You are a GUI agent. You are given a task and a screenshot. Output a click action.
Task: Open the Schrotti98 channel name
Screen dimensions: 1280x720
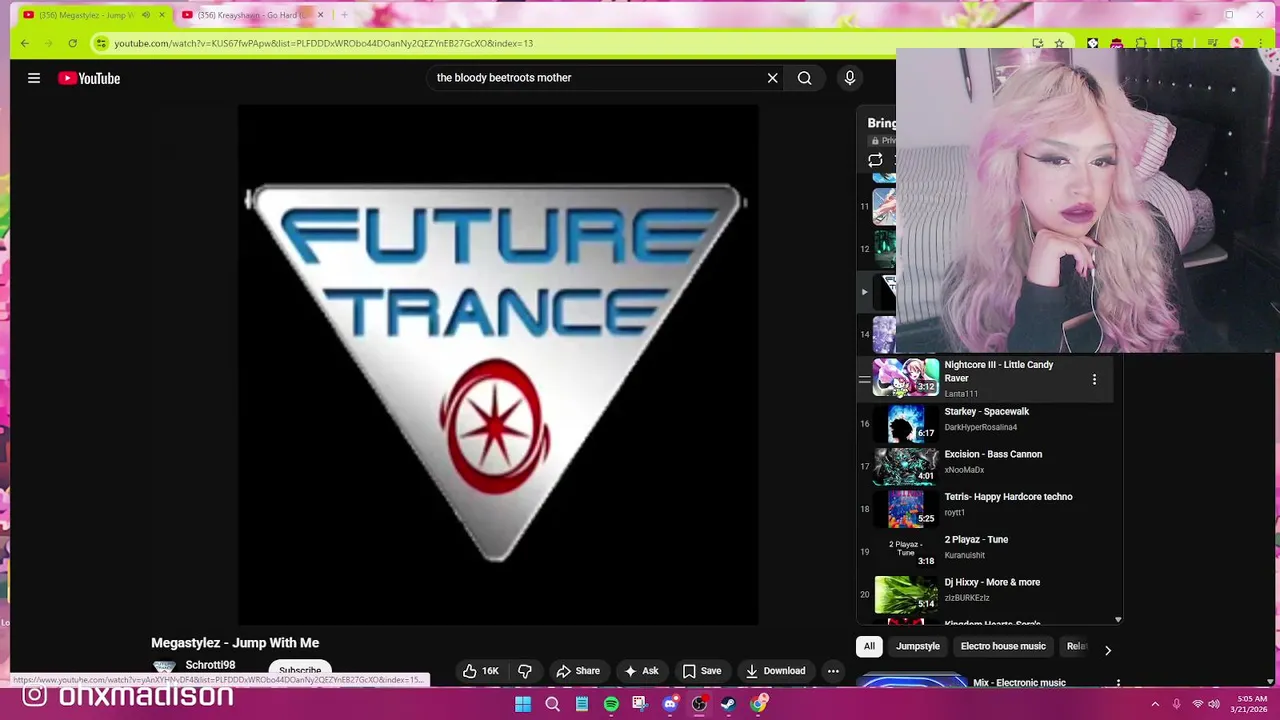click(210, 665)
